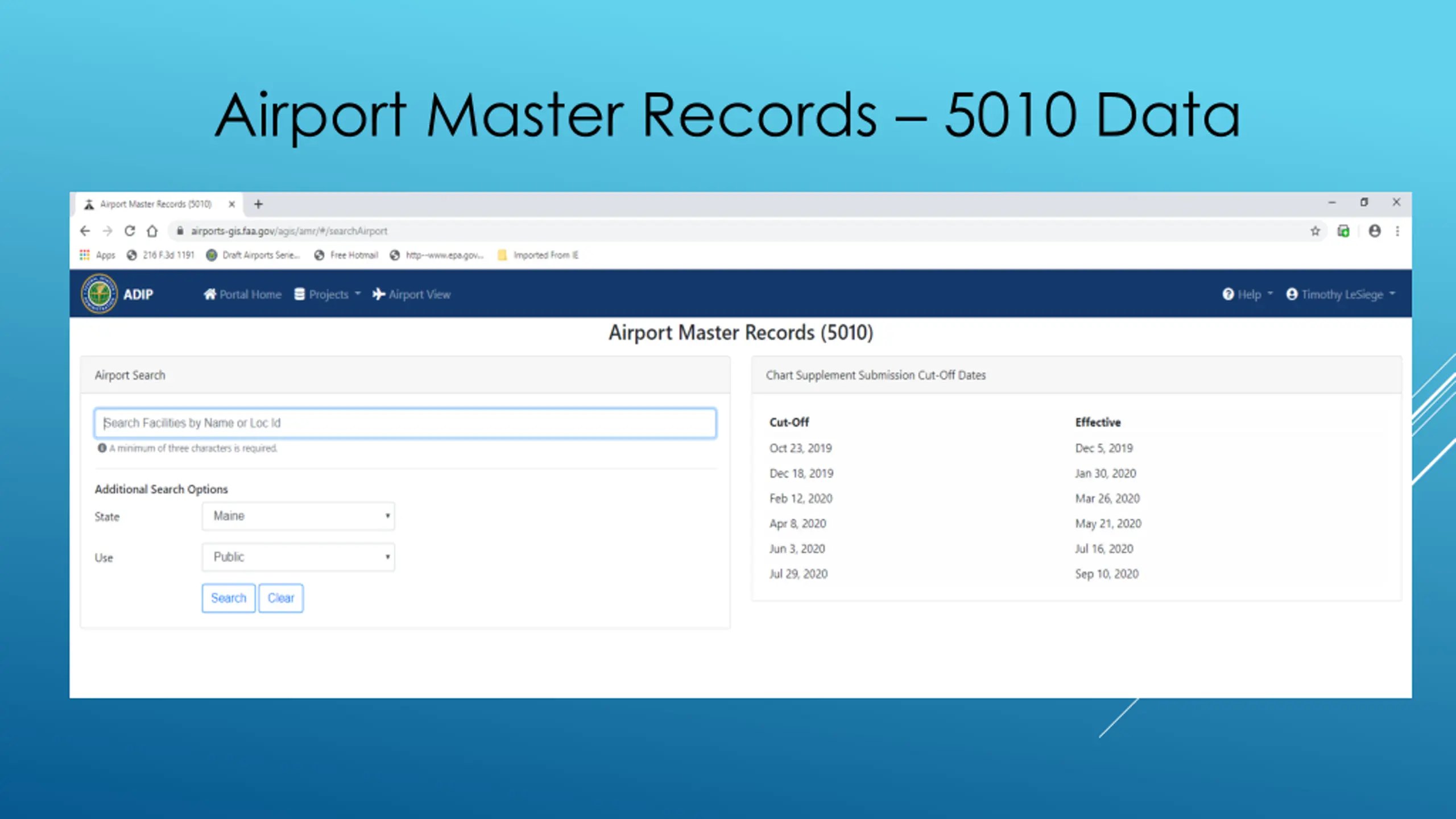The image size is (1456, 819).
Task: Click the Search button
Action: (229, 598)
